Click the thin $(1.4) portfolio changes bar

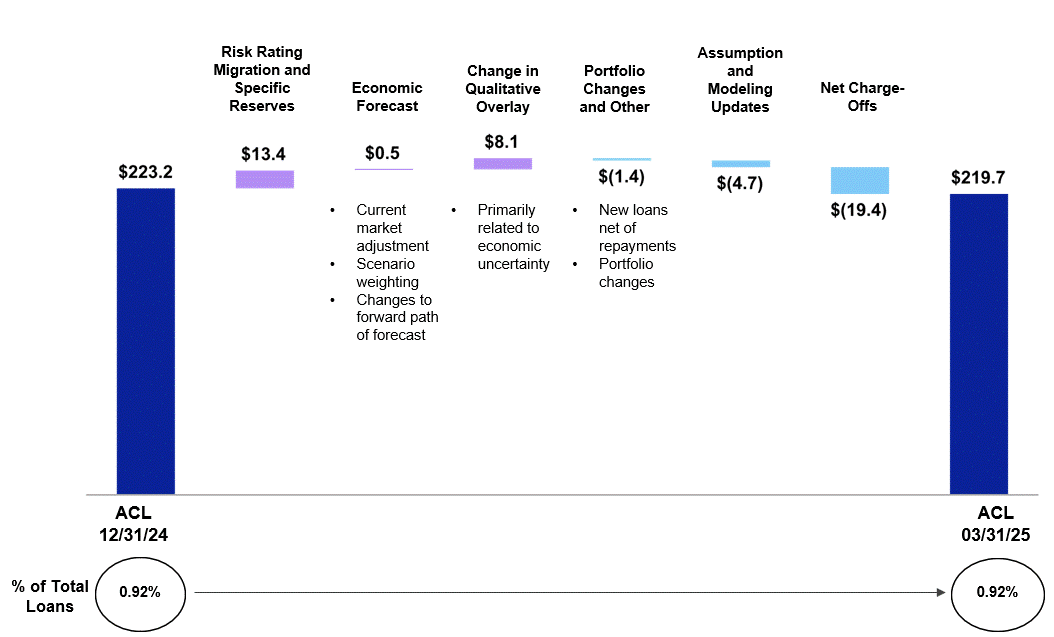(621, 159)
